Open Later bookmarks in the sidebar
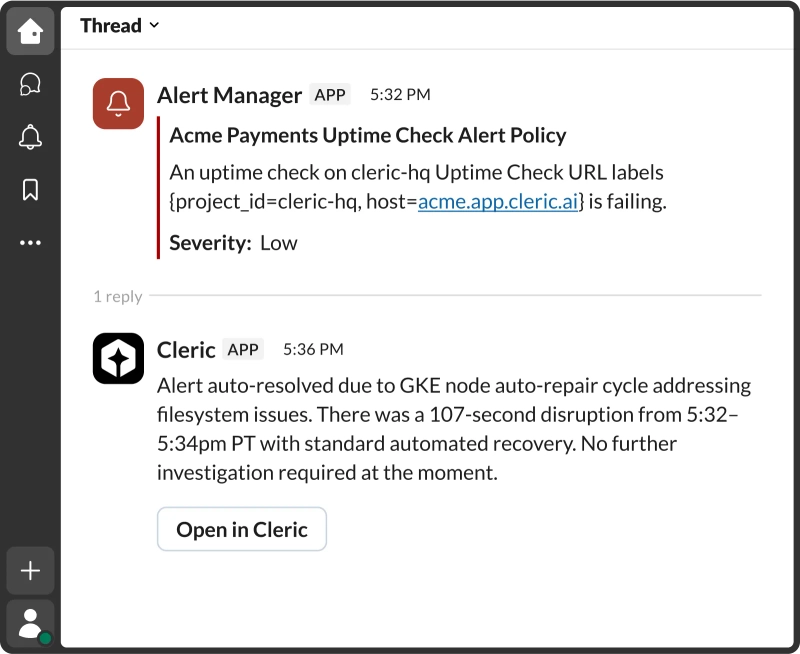This screenshot has height=654, width=800. 30,190
